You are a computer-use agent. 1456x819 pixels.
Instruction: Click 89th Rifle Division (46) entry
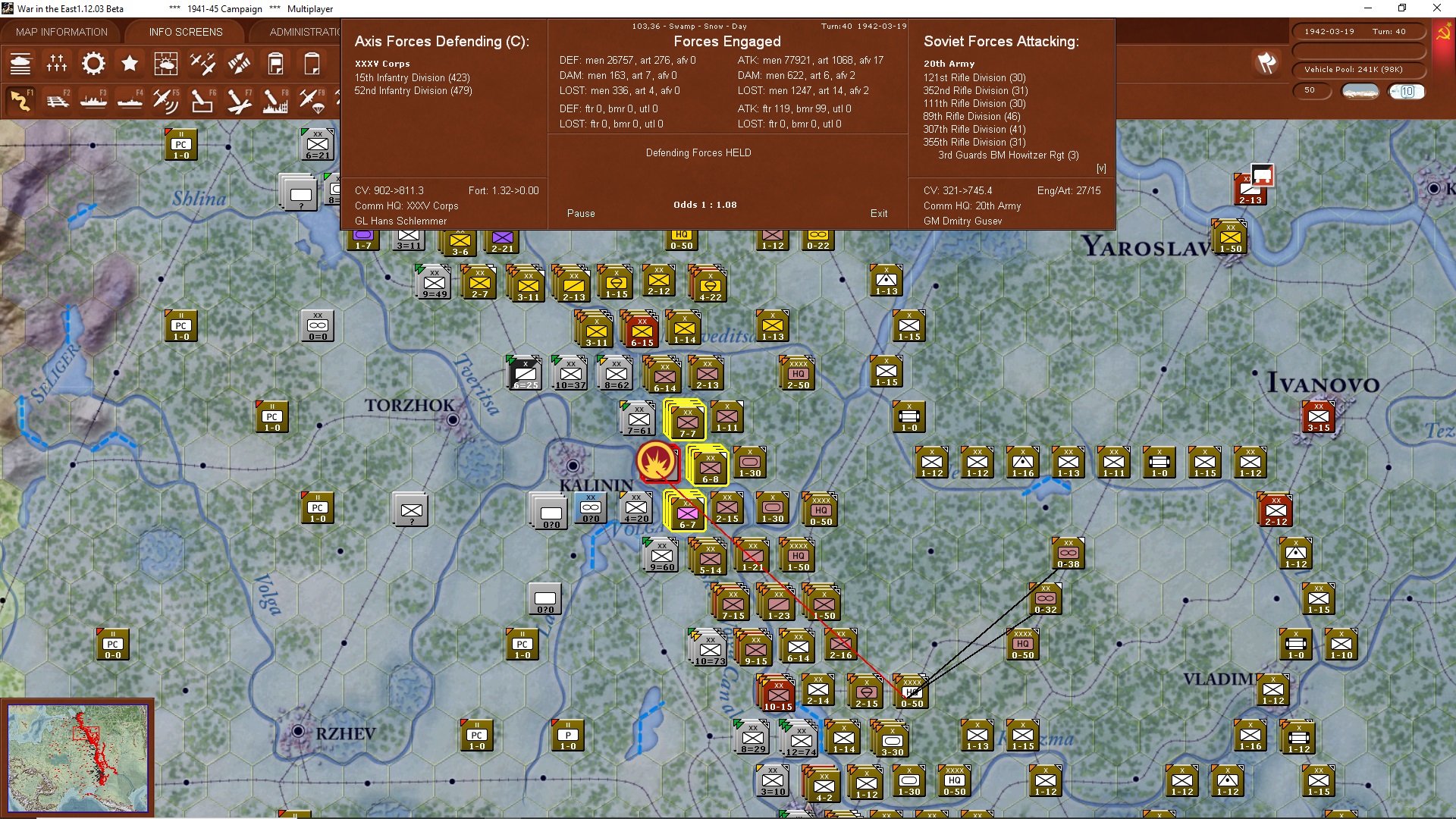972,116
